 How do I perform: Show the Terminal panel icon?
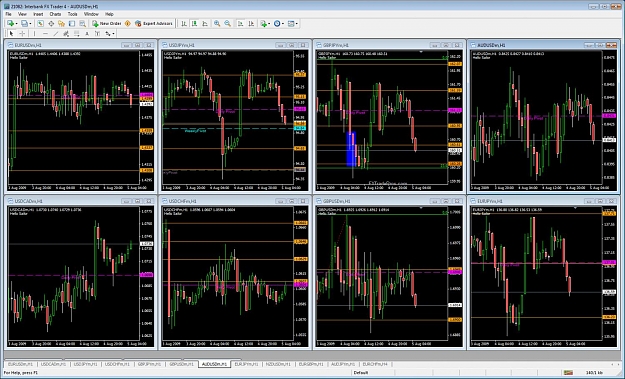[72, 24]
